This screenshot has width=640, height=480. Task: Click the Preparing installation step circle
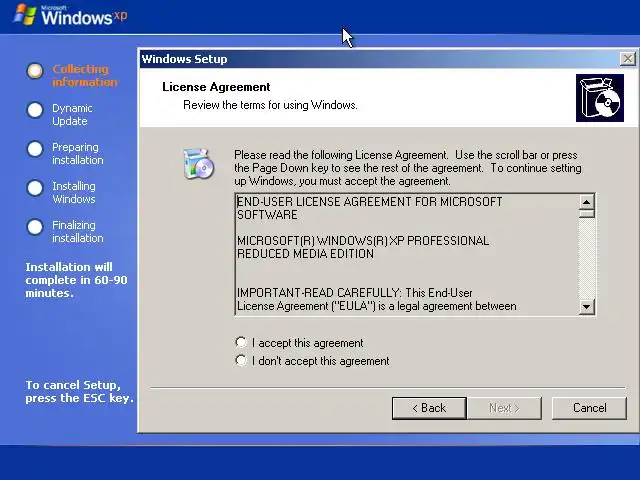pyautogui.click(x=35, y=149)
